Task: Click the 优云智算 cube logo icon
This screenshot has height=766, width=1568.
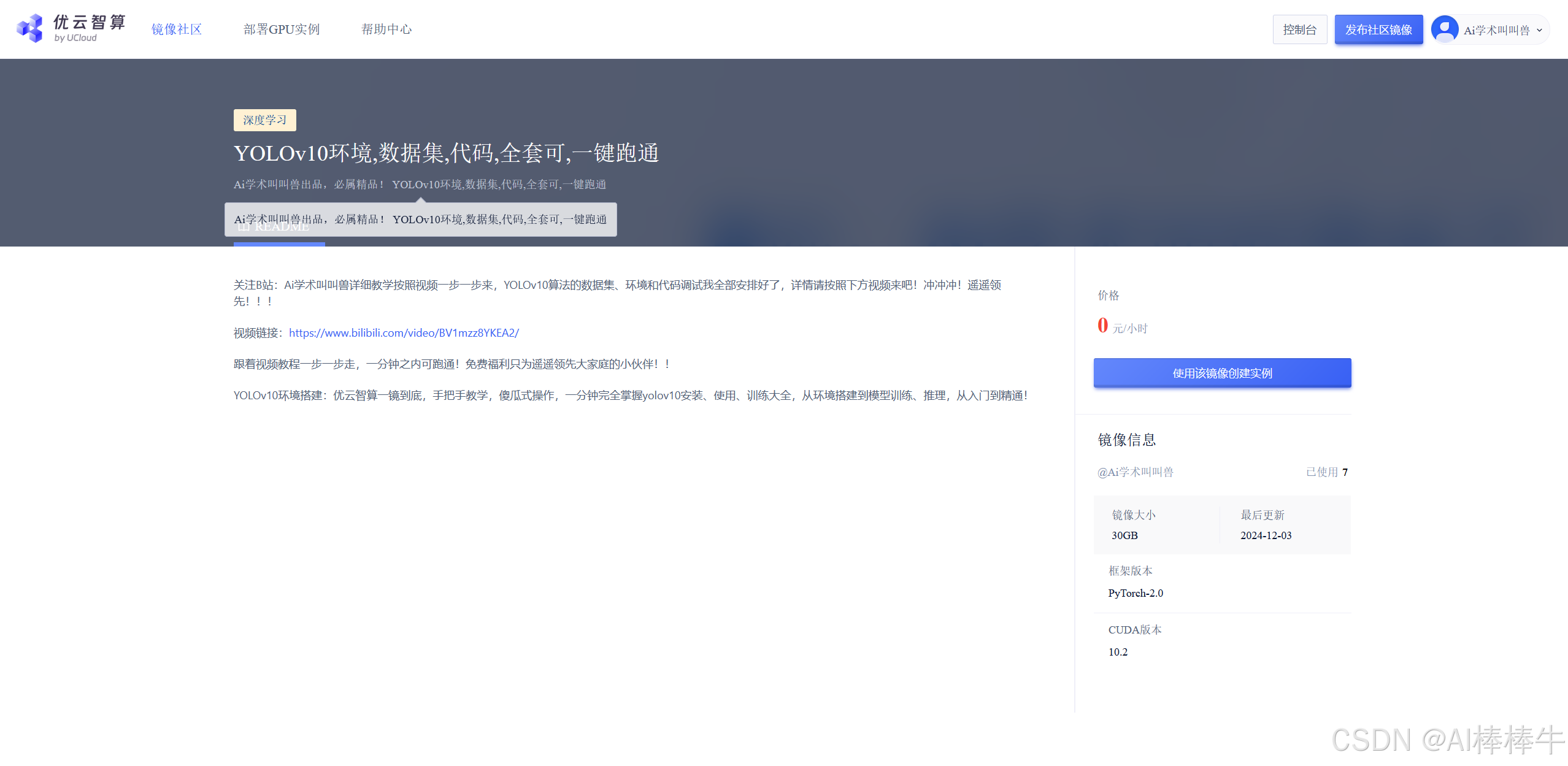Action: [29, 28]
